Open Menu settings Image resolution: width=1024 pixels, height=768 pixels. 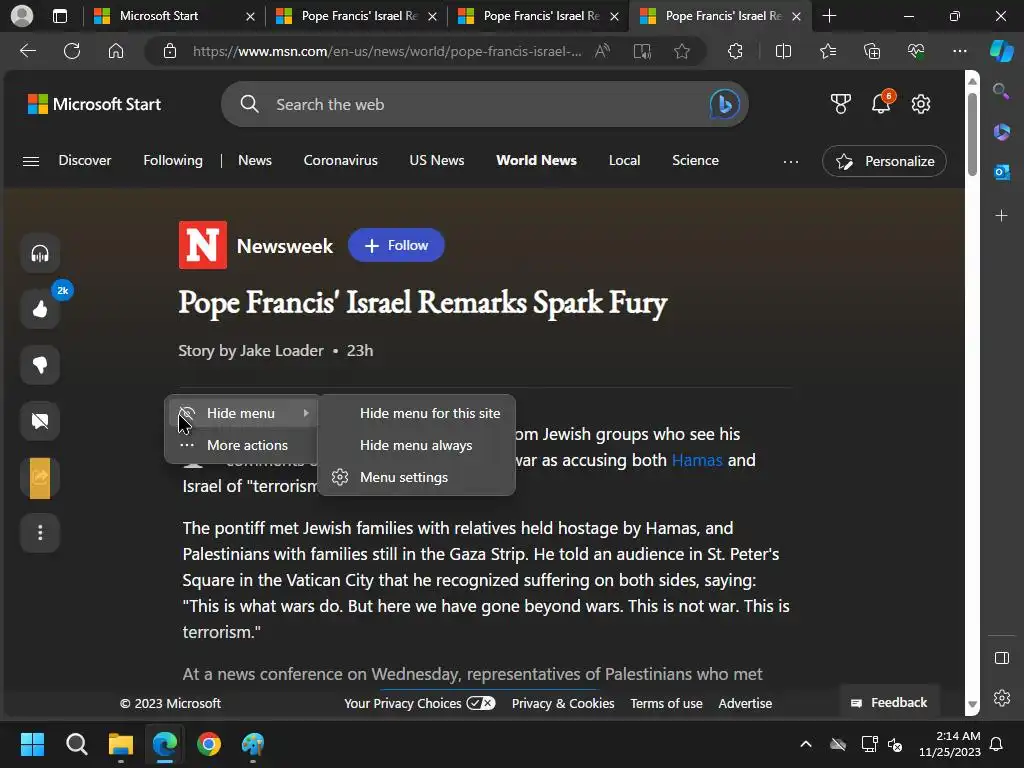click(x=417, y=477)
